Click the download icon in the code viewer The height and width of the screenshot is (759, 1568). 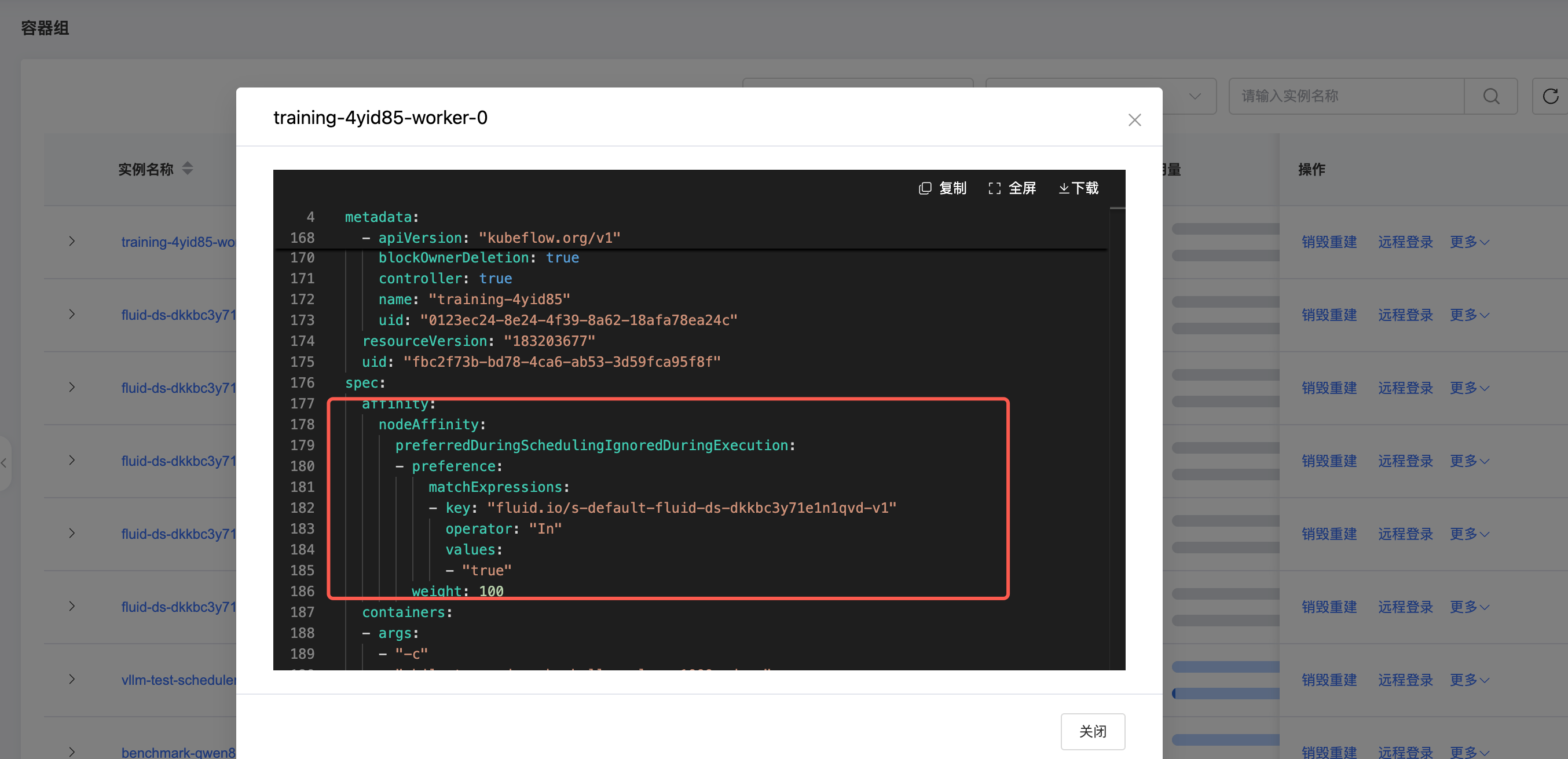[1064, 188]
